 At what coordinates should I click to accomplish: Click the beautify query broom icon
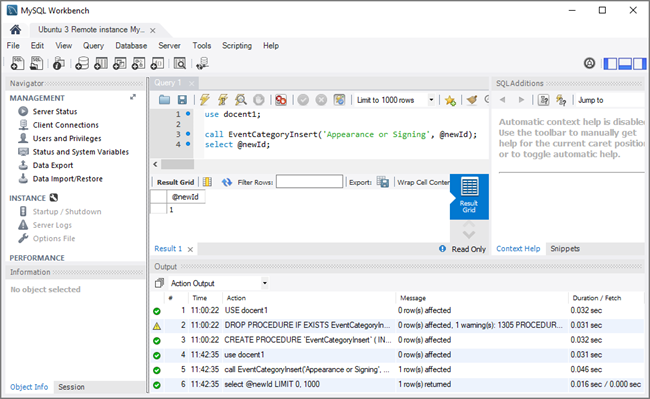[472, 100]
